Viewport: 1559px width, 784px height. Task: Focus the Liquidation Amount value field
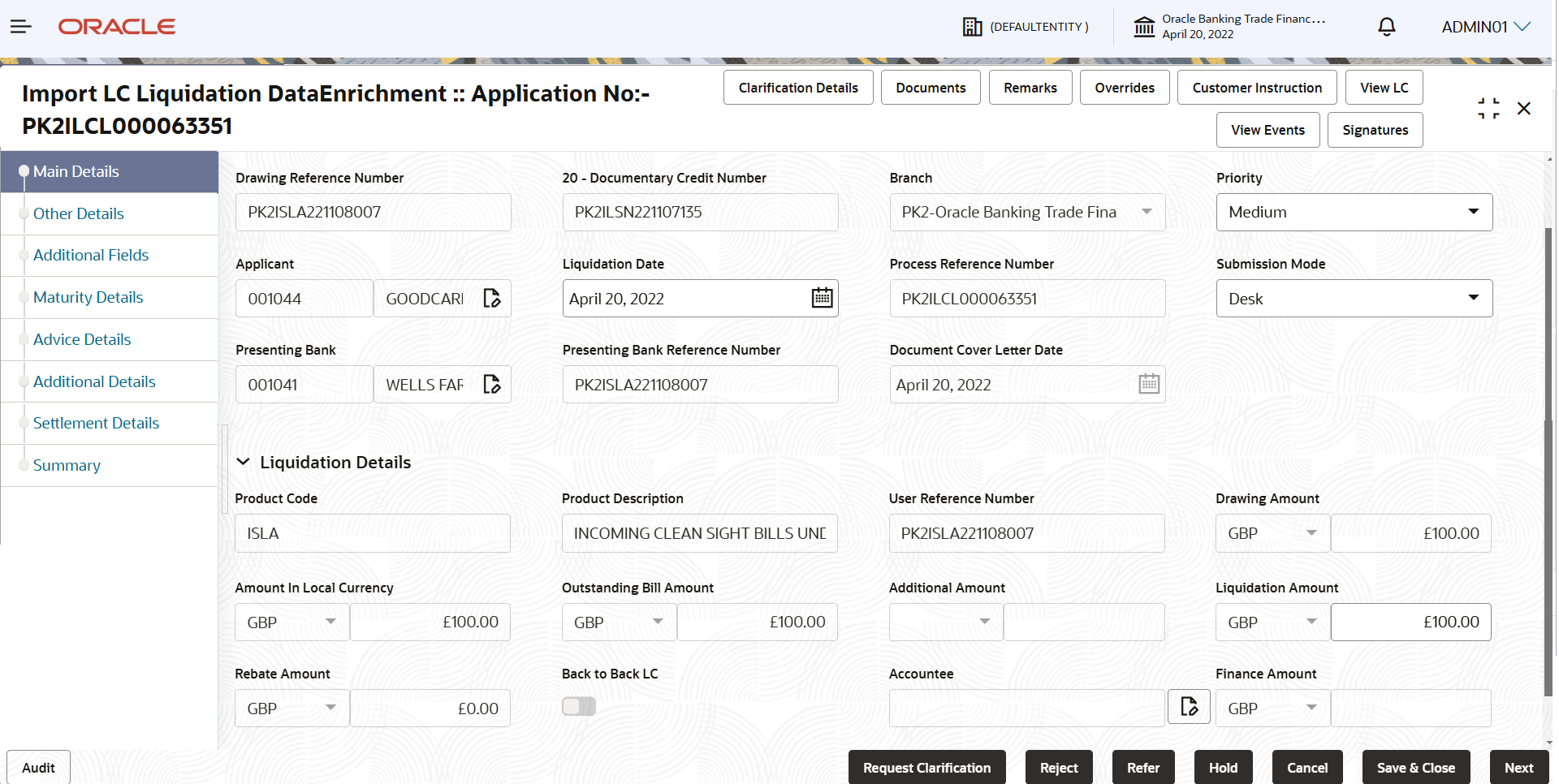pyautogui.click(x=1411, y=622)
